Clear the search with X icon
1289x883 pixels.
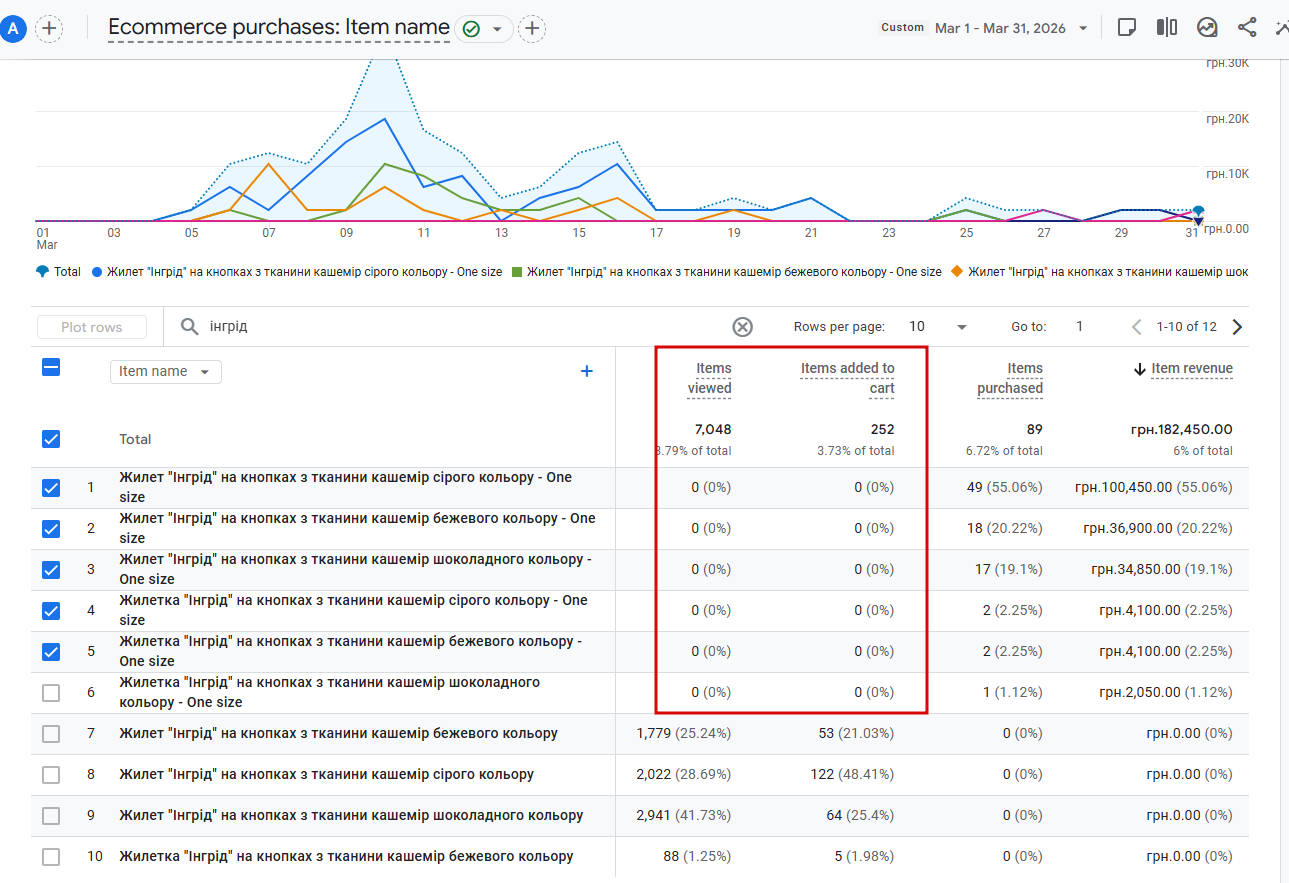click(x=742, y=327)
